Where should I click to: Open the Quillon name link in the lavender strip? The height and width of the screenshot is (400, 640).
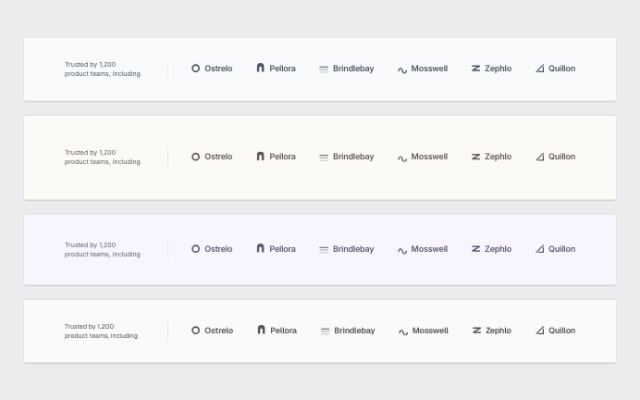coord(562,249)
